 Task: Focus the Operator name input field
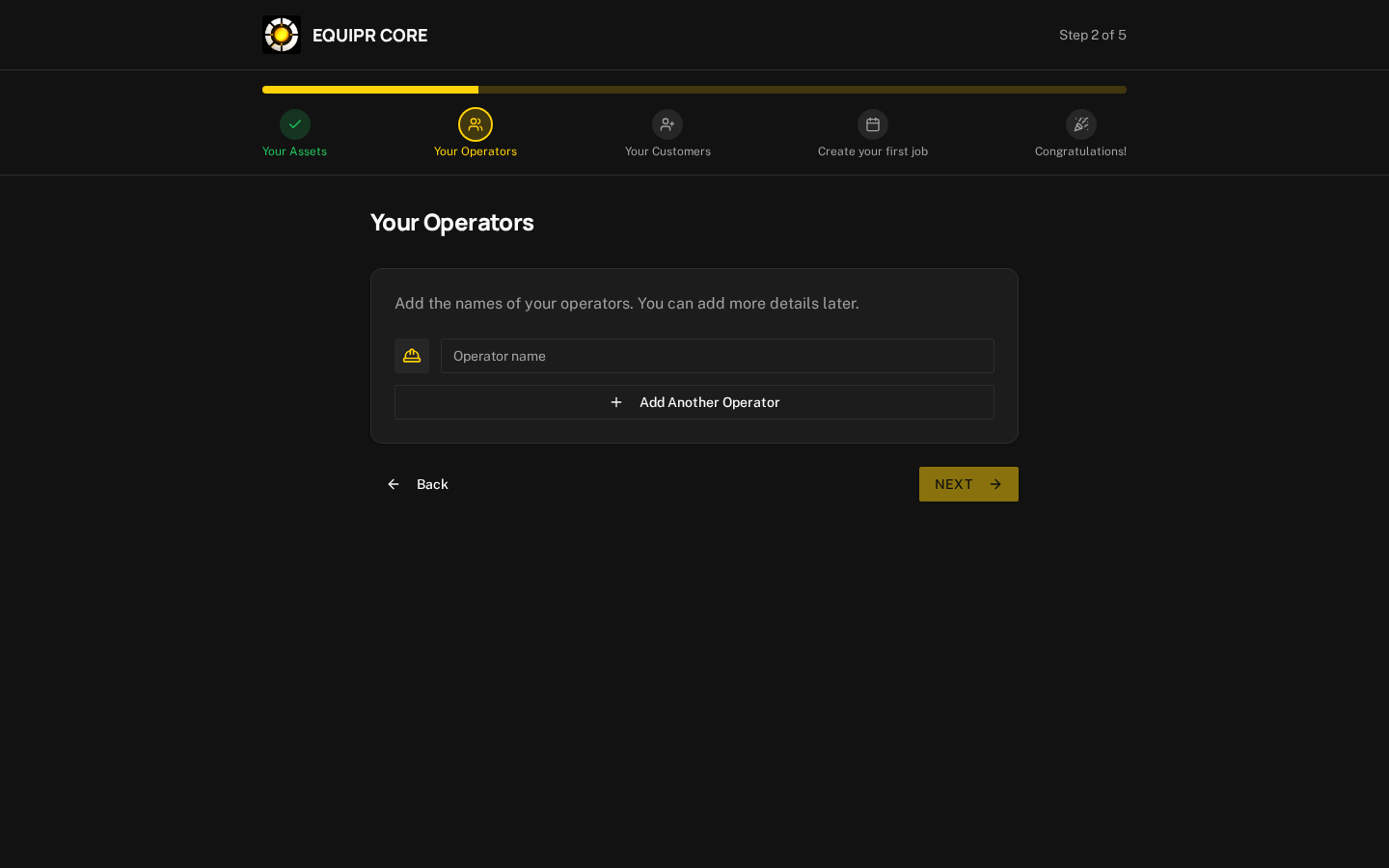[x=718, y=356]
